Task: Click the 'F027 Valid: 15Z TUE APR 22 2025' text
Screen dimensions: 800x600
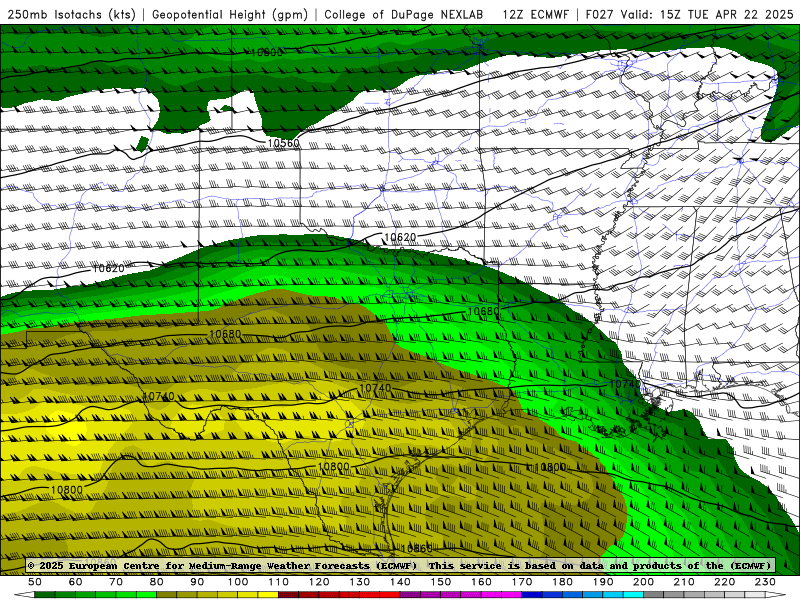Action: (689, 14)
